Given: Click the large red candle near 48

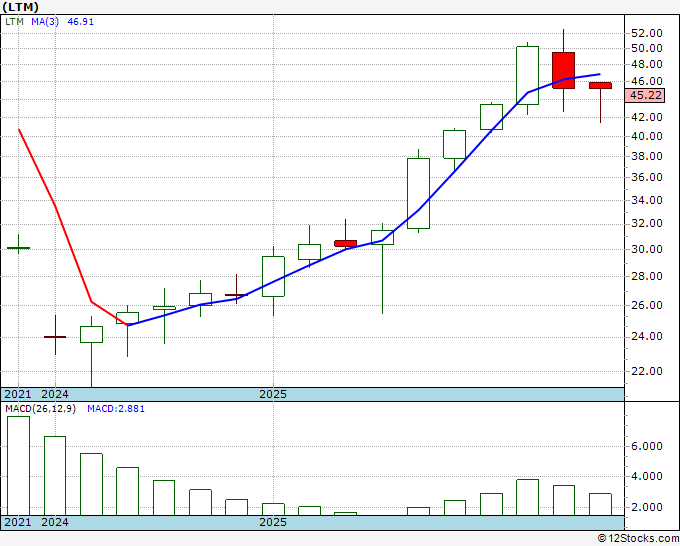Looking at the screenshot, I should pyautogui.click(x=564, y=70).
